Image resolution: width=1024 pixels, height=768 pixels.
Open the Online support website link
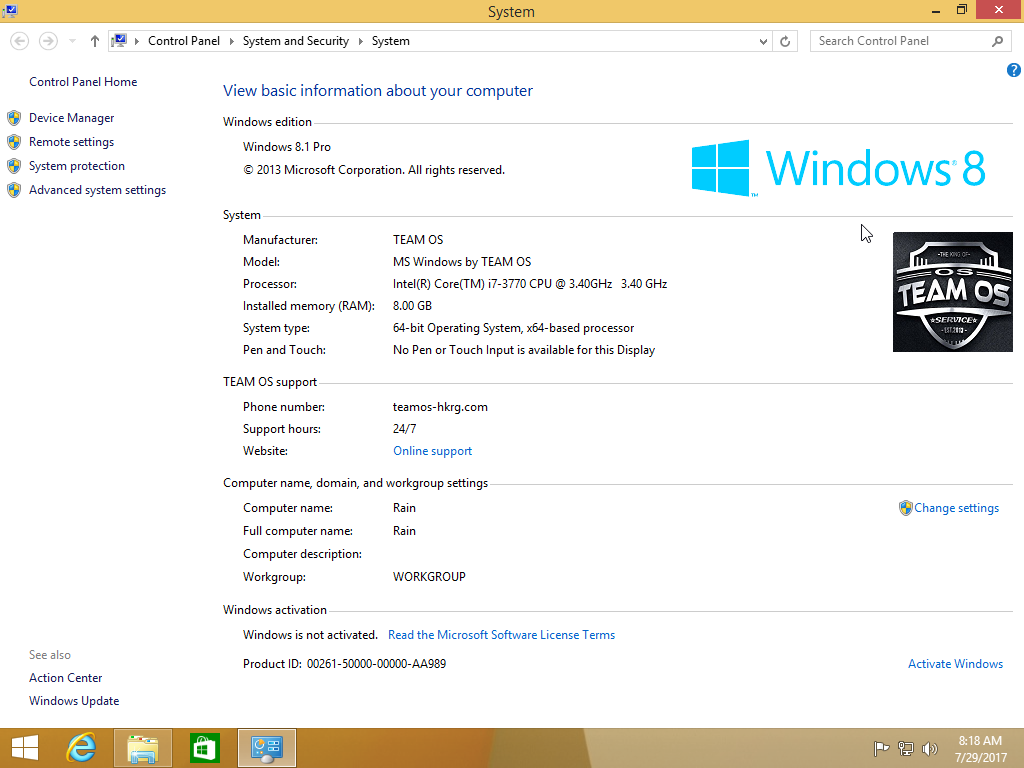432,451
